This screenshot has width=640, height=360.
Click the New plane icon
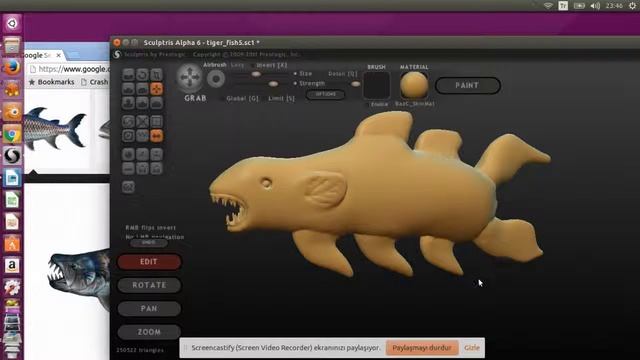tap(142, 154)
